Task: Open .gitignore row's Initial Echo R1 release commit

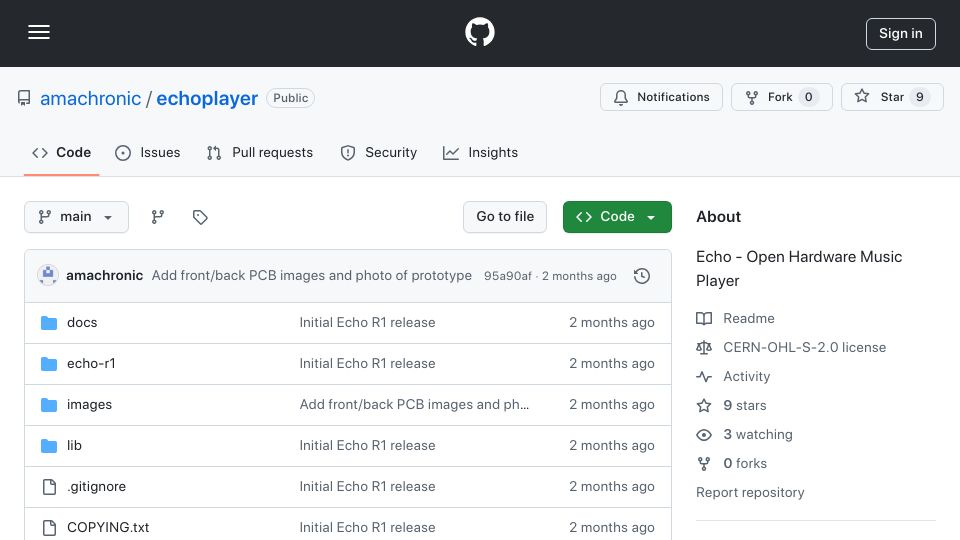Action: 367,487
